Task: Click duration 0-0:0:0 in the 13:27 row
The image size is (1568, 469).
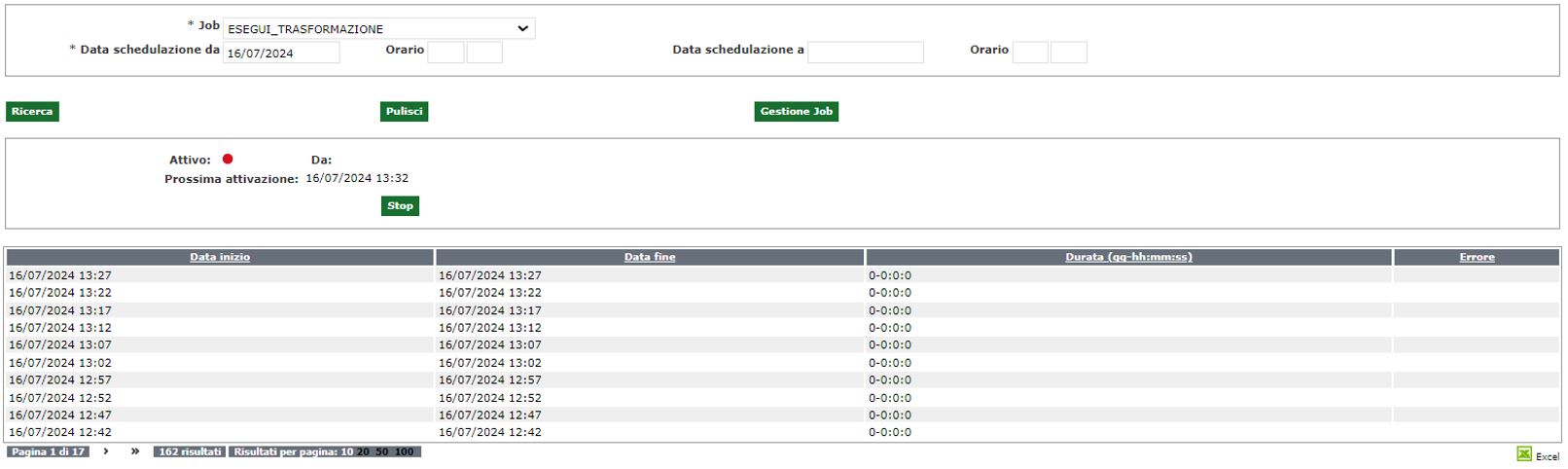Action: (890, 275)
